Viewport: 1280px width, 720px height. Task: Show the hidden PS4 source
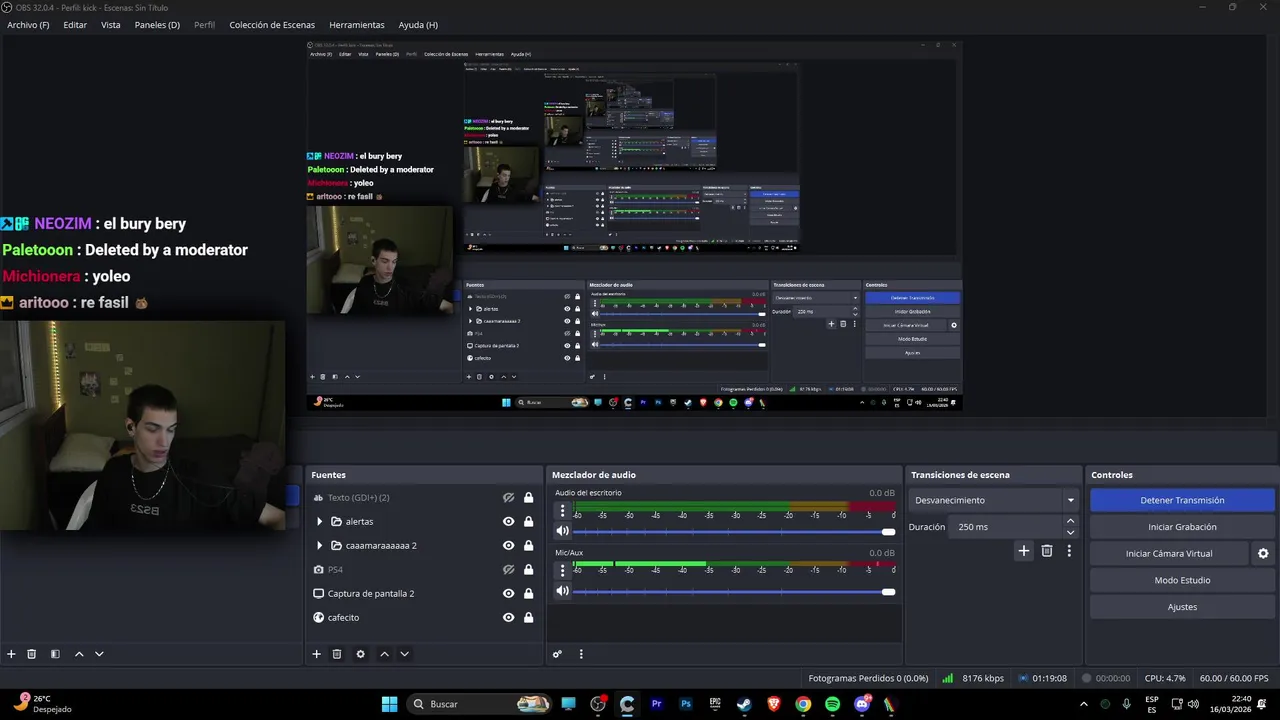coord(508,569)
